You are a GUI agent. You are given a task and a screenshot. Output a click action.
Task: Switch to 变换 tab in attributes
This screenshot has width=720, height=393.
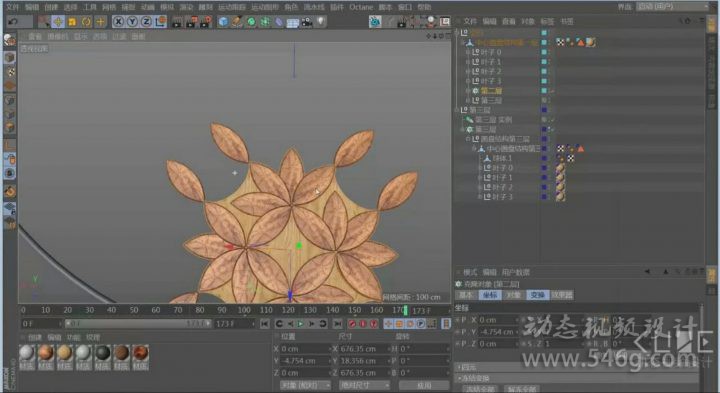[538, 295]
